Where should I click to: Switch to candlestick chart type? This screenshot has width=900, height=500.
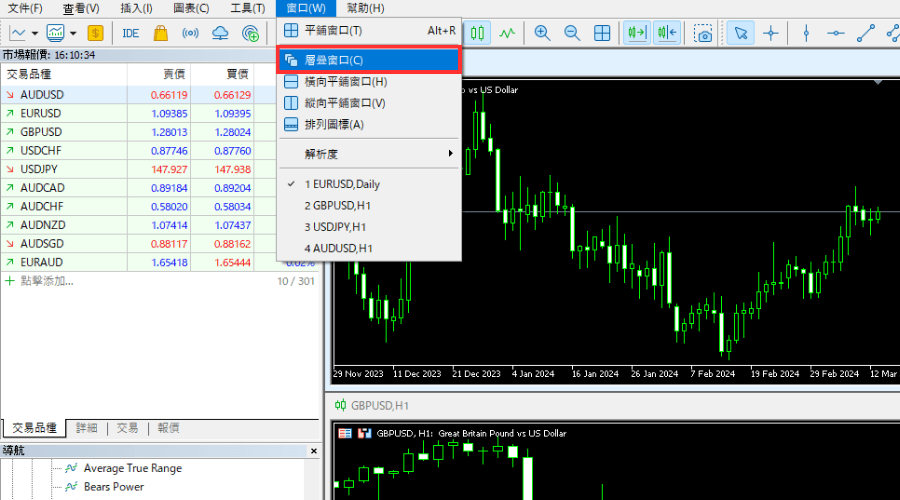[479, 33]
